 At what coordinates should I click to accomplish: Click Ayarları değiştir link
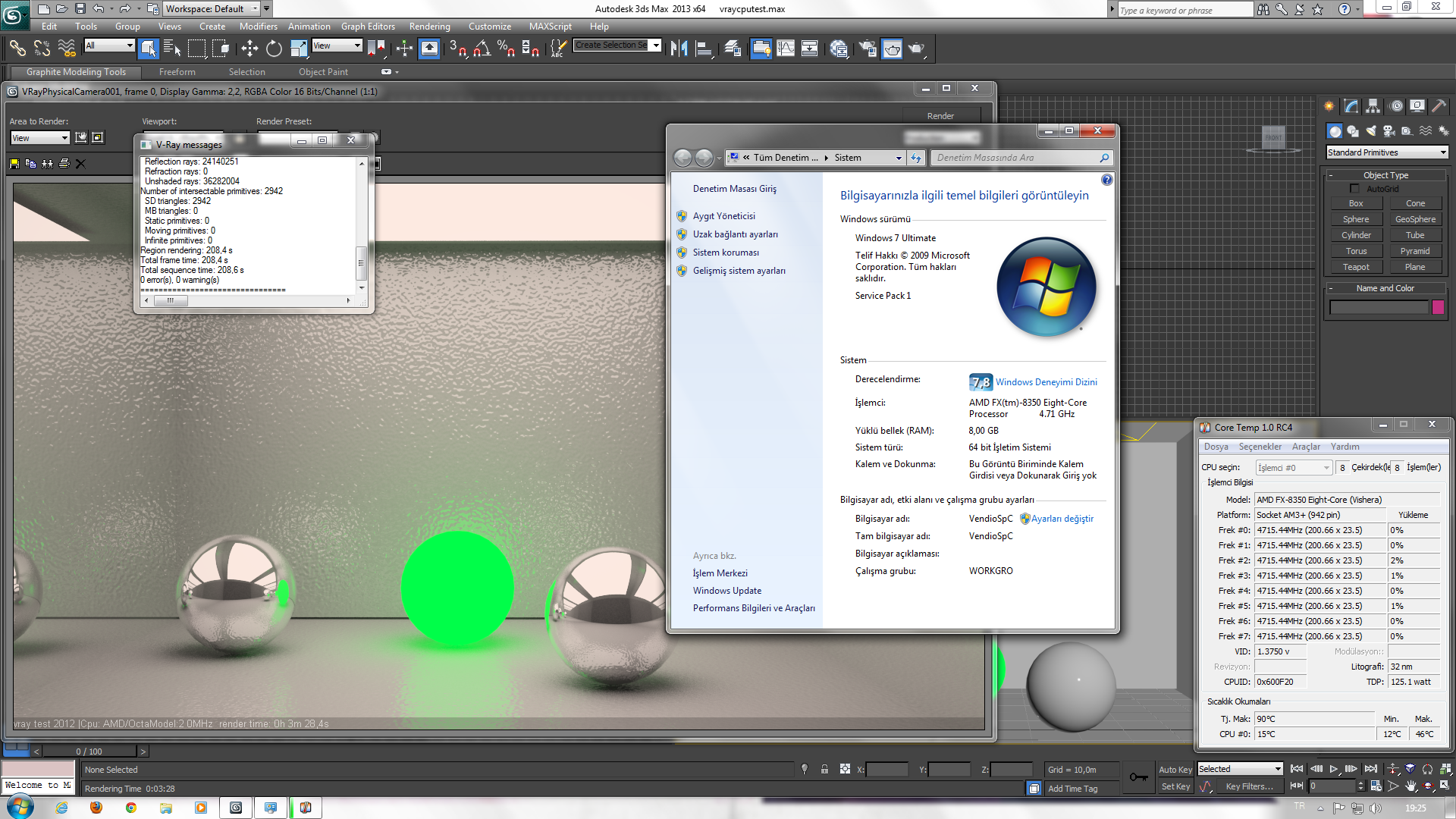coord(1062,519)
